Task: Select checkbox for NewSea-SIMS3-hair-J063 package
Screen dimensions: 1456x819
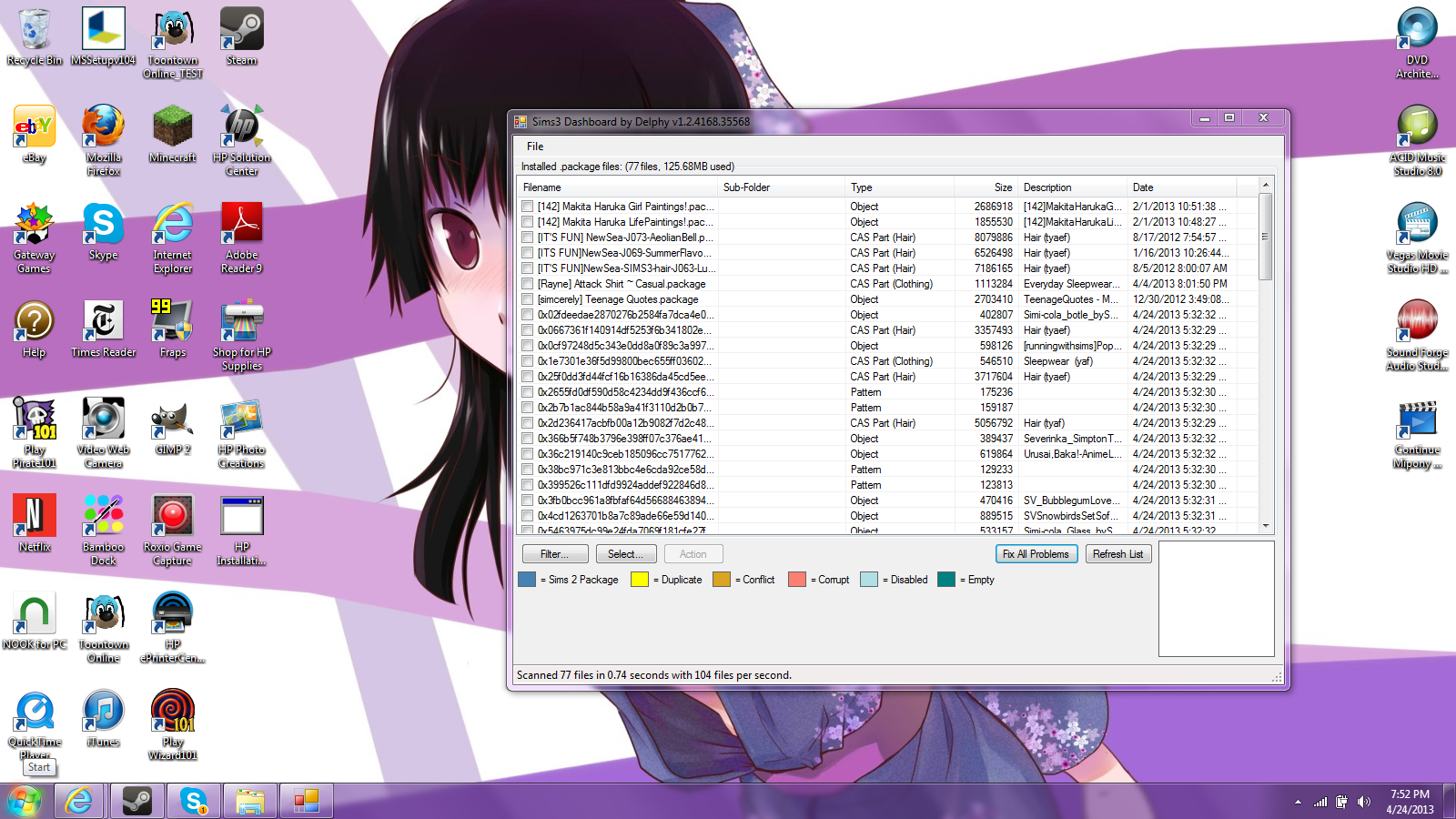Action: tap(527, 268)
